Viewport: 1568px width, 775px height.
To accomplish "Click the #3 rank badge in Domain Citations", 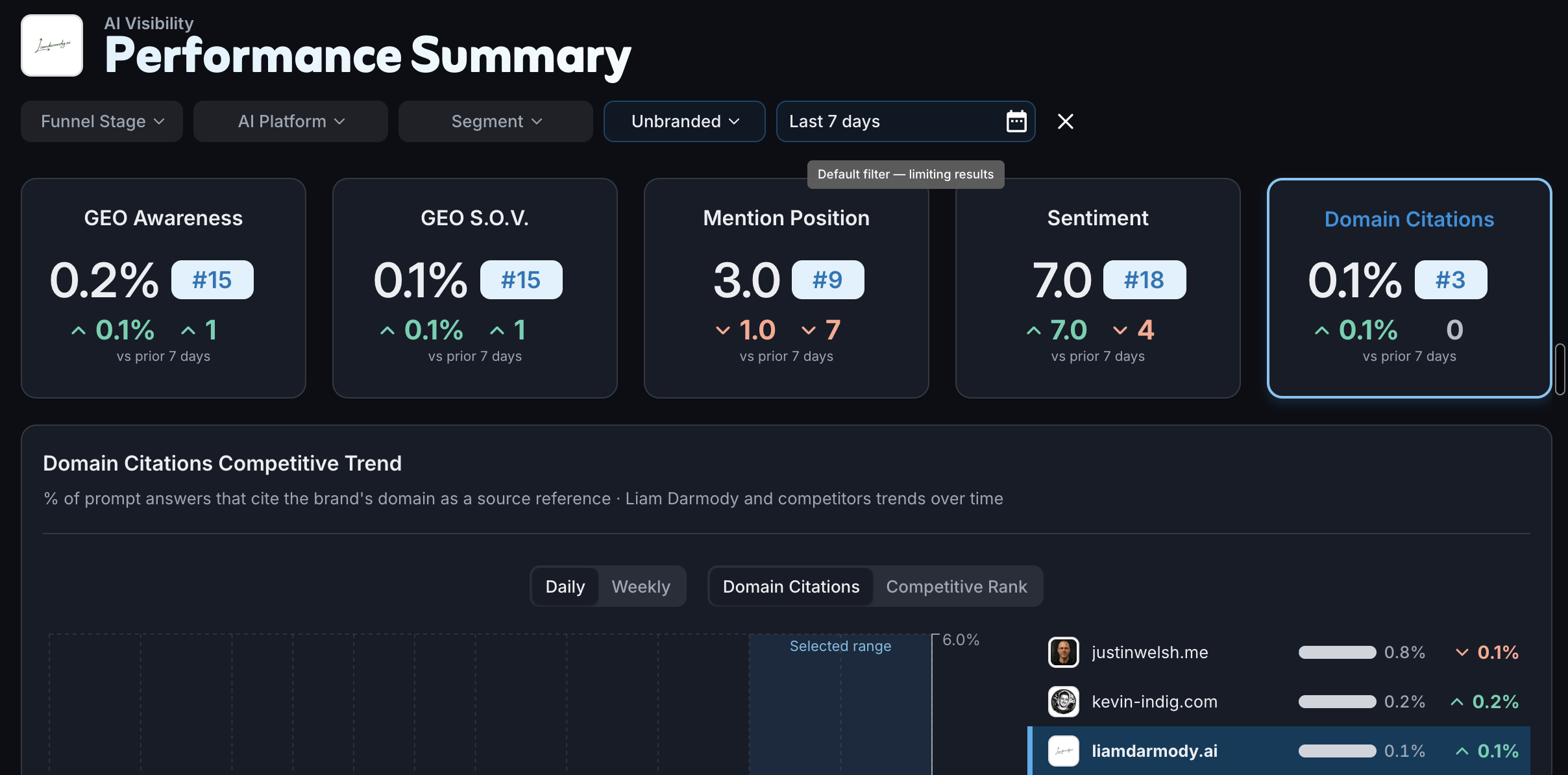I will pyautogui.click(x=1451, y=280).
